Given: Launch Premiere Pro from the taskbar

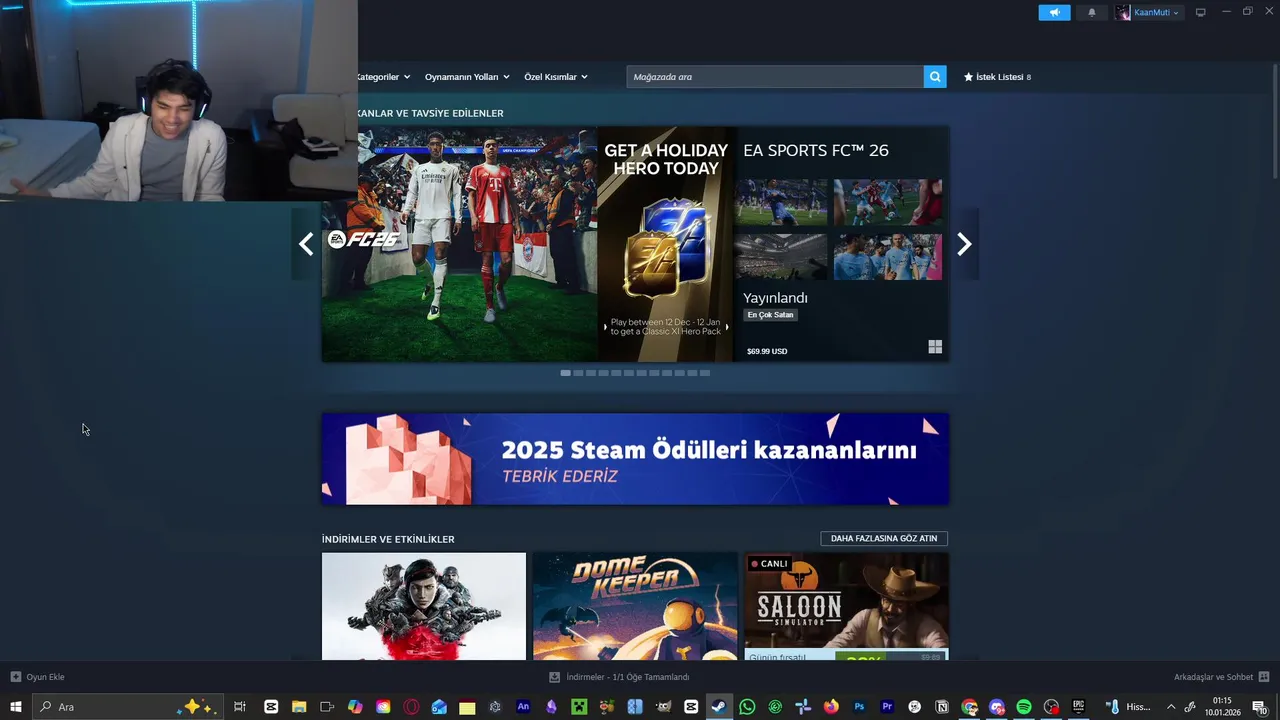Looking at the screenshot, I should coord(887,707).
